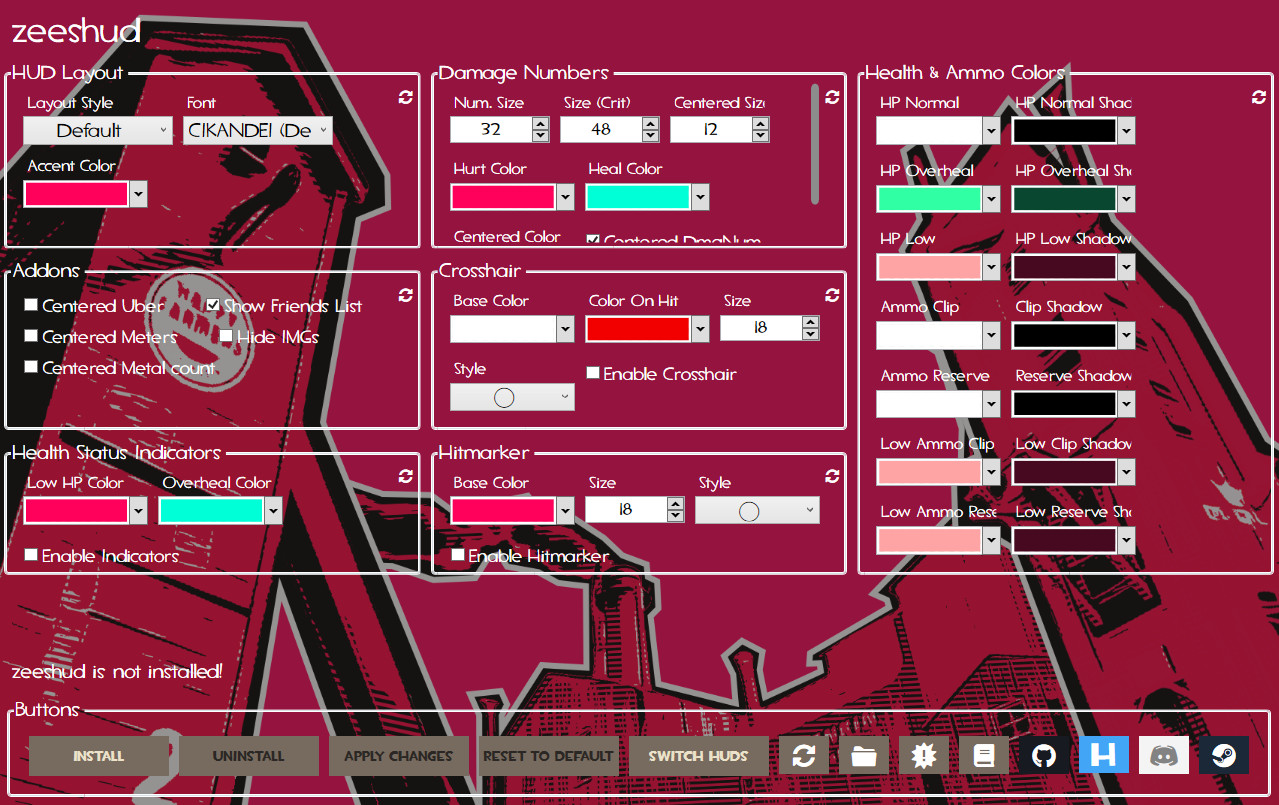Open the folder icon in Buttons bar
The width and height of the screenshot is (1279, 805).
(x=863, y=755)
